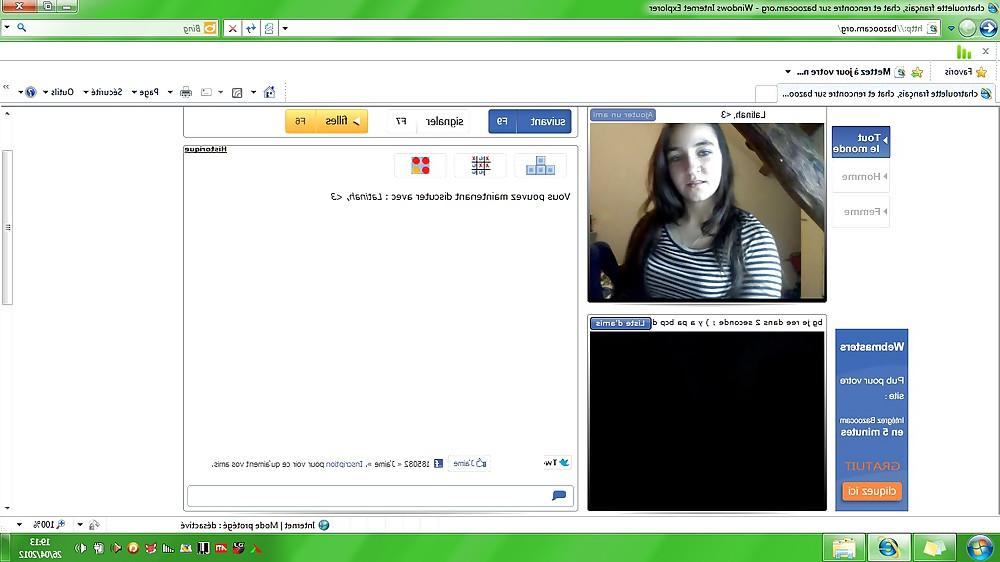Viewport: 1000px width, 562px height.
Task: Open the dropdown arrow beside the Home icon
Action: pos(254,92)
